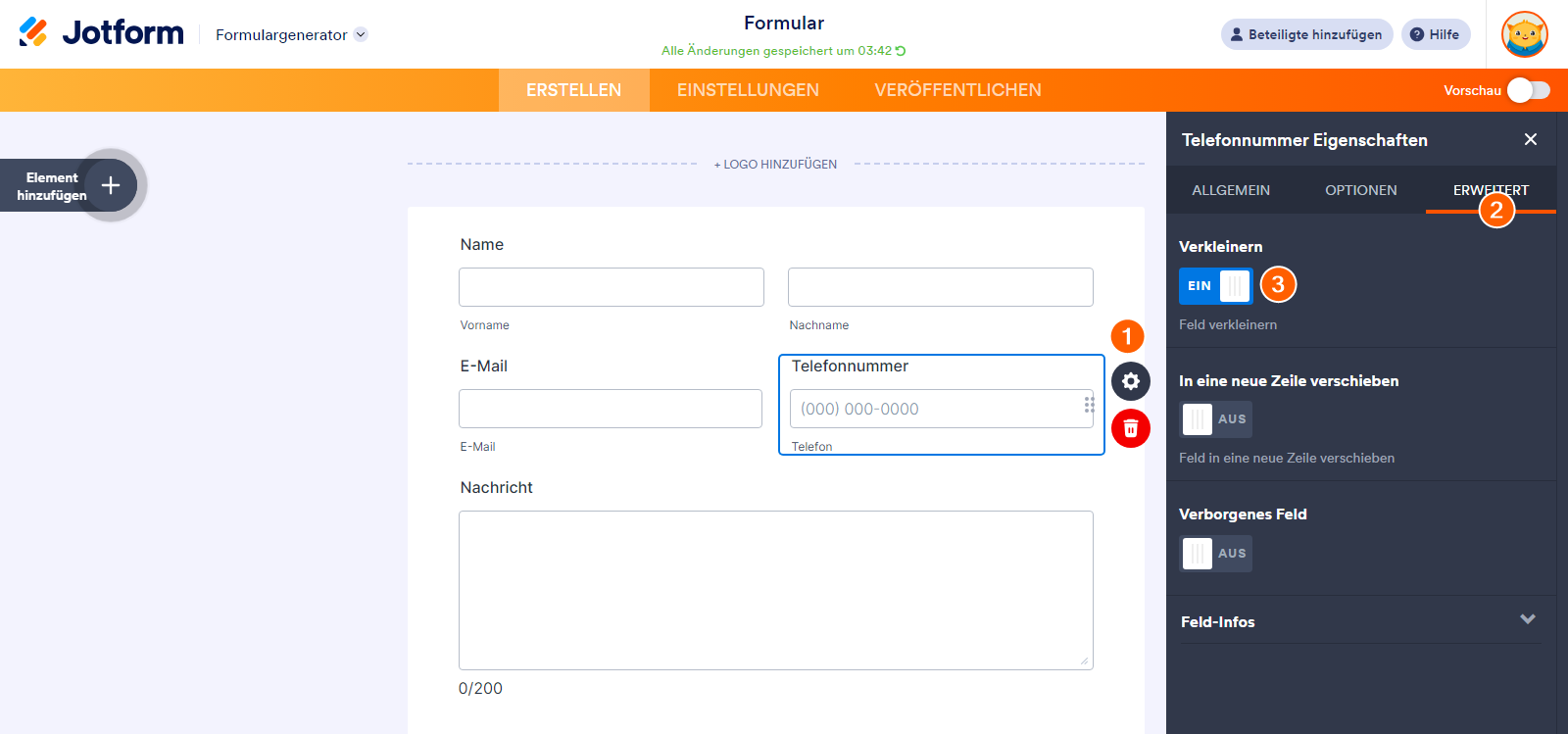The height and width of the screenshot is (734, 1568).
Task: Delete the Telefonnummer field with trash icon
Action: (x=1130, y=428)
